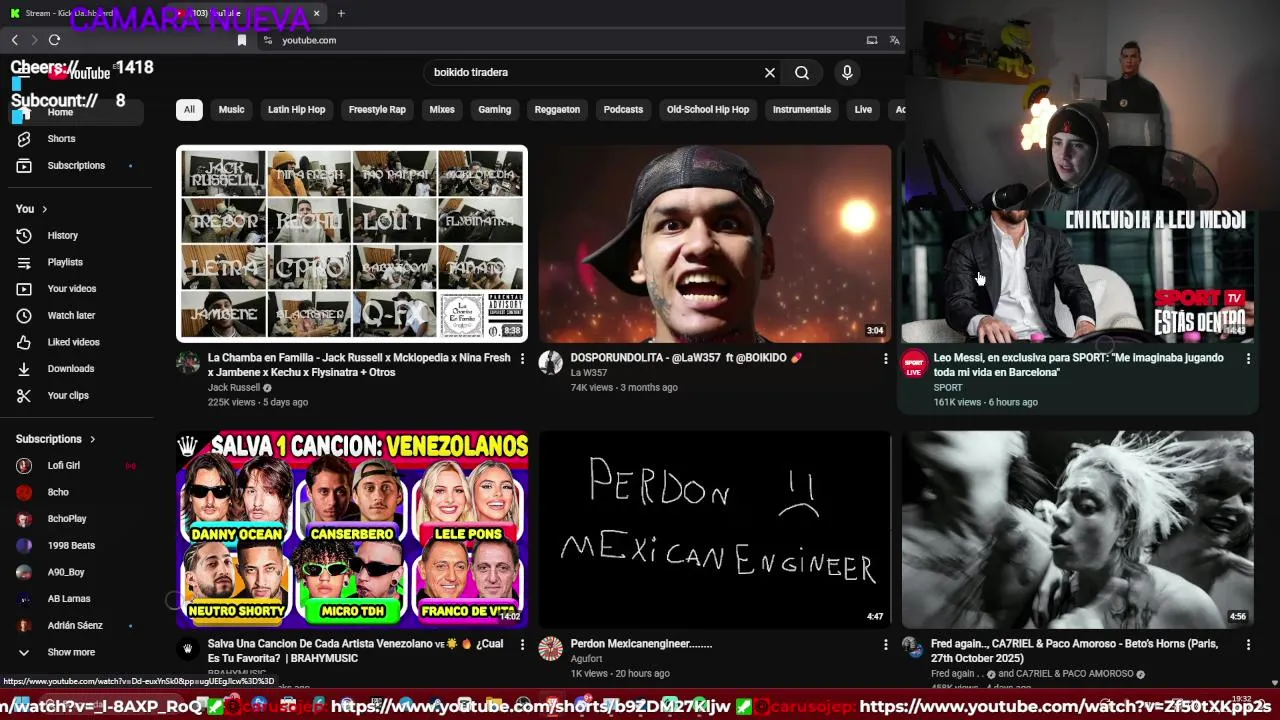Viewport: 1280px width, 720px height.
Task: Click the bookmark icon in address bar
Action: pos(241,40)
